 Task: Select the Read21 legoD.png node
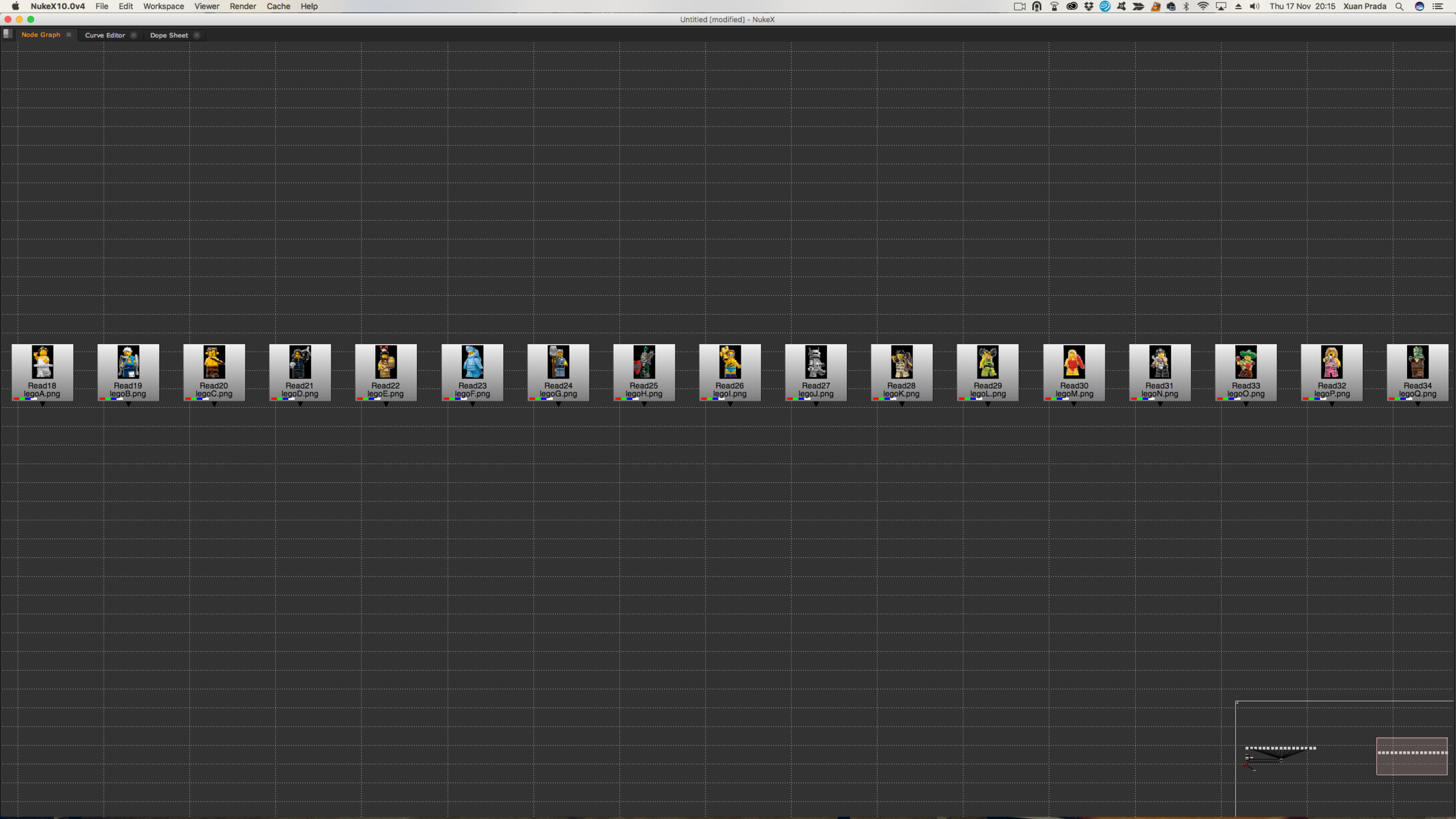pos(300,372)
